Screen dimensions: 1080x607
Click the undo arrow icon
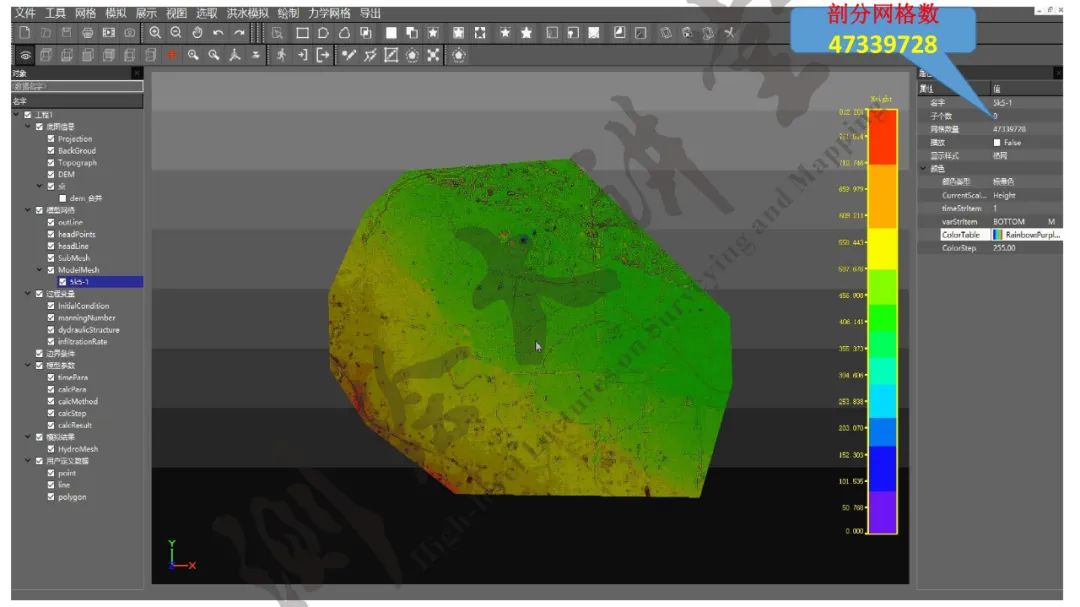click(x=218, y=33)
